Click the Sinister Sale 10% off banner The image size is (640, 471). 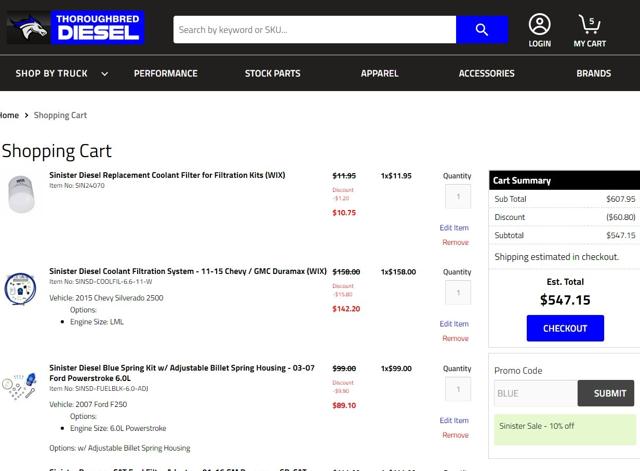click(565, 429)
